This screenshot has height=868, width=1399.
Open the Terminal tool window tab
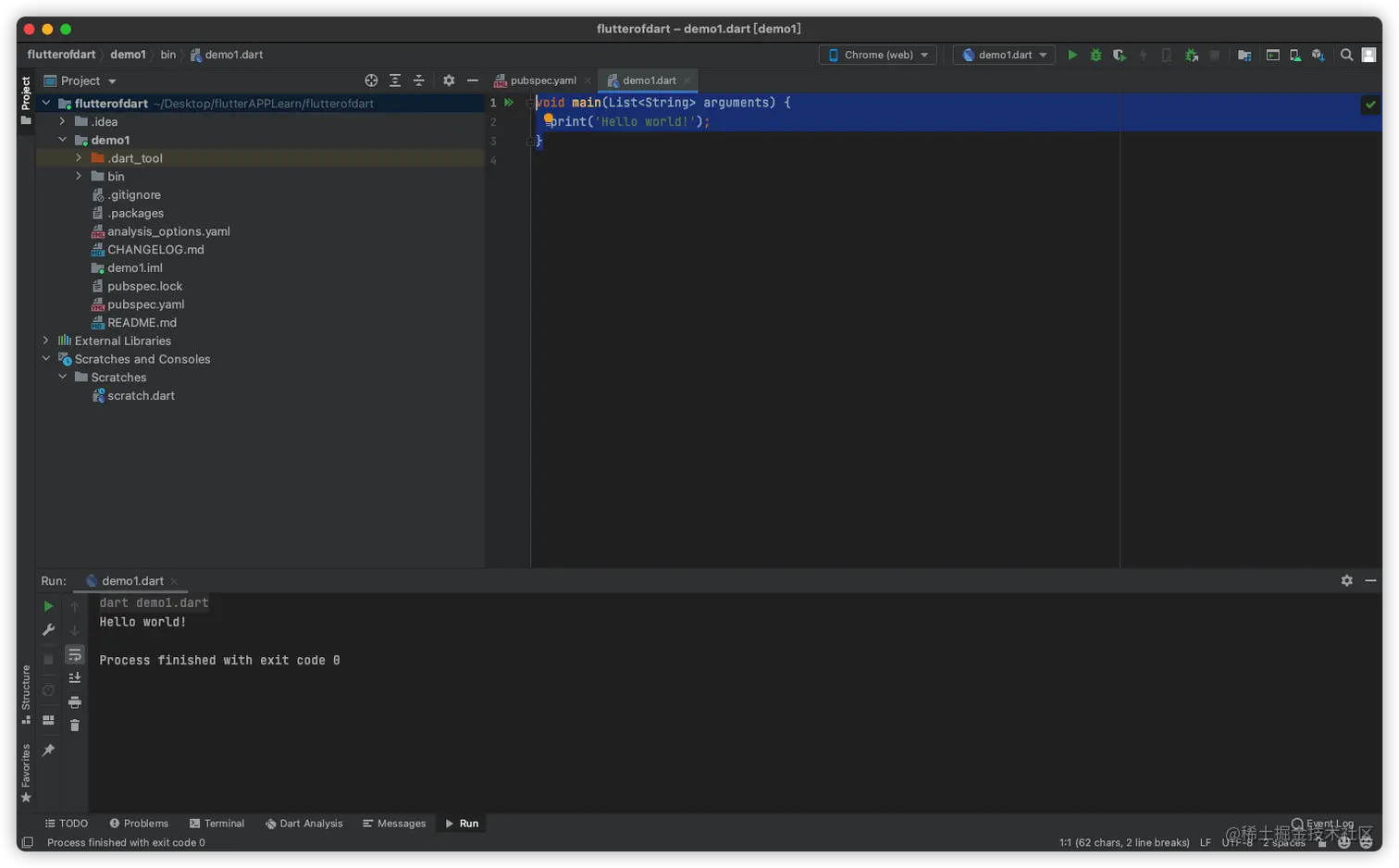(217, 824)
